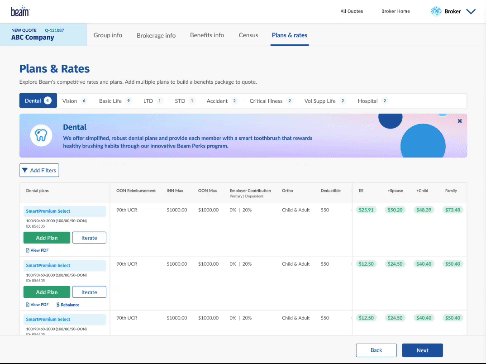Click the Dental plans column header
Screen dimensions: 486x364
pyautogui.click(x=37, y=191)
